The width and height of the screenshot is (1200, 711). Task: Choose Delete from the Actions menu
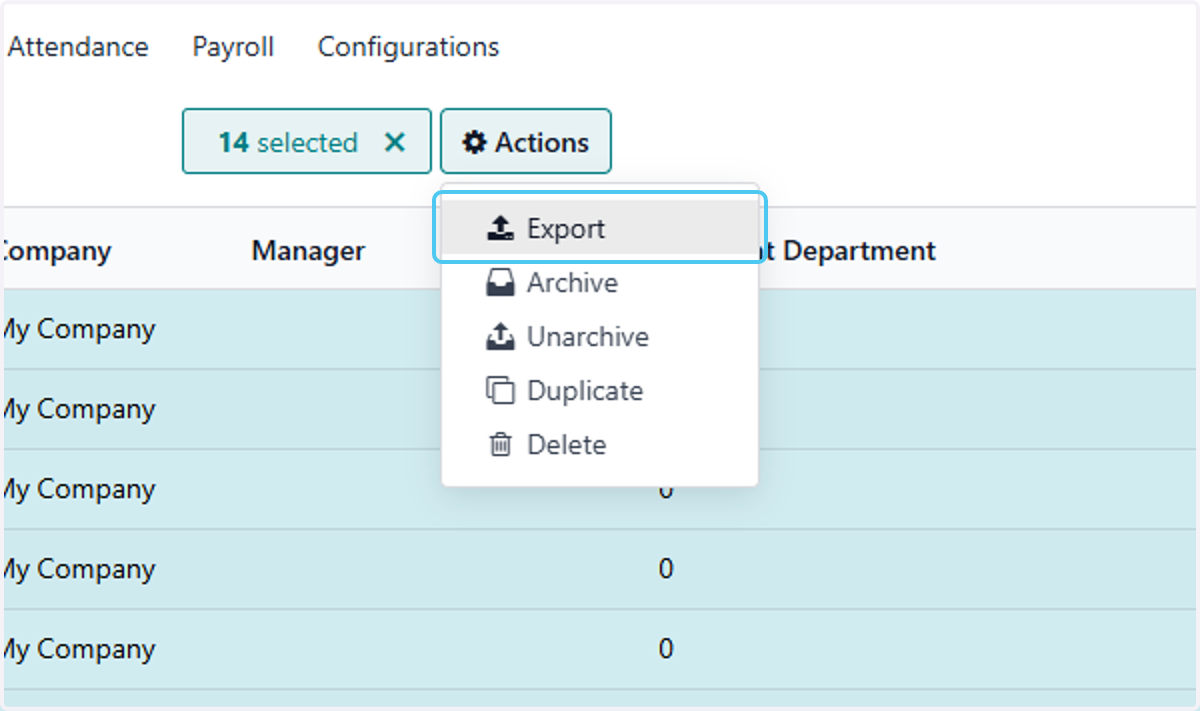click(599, 445)
